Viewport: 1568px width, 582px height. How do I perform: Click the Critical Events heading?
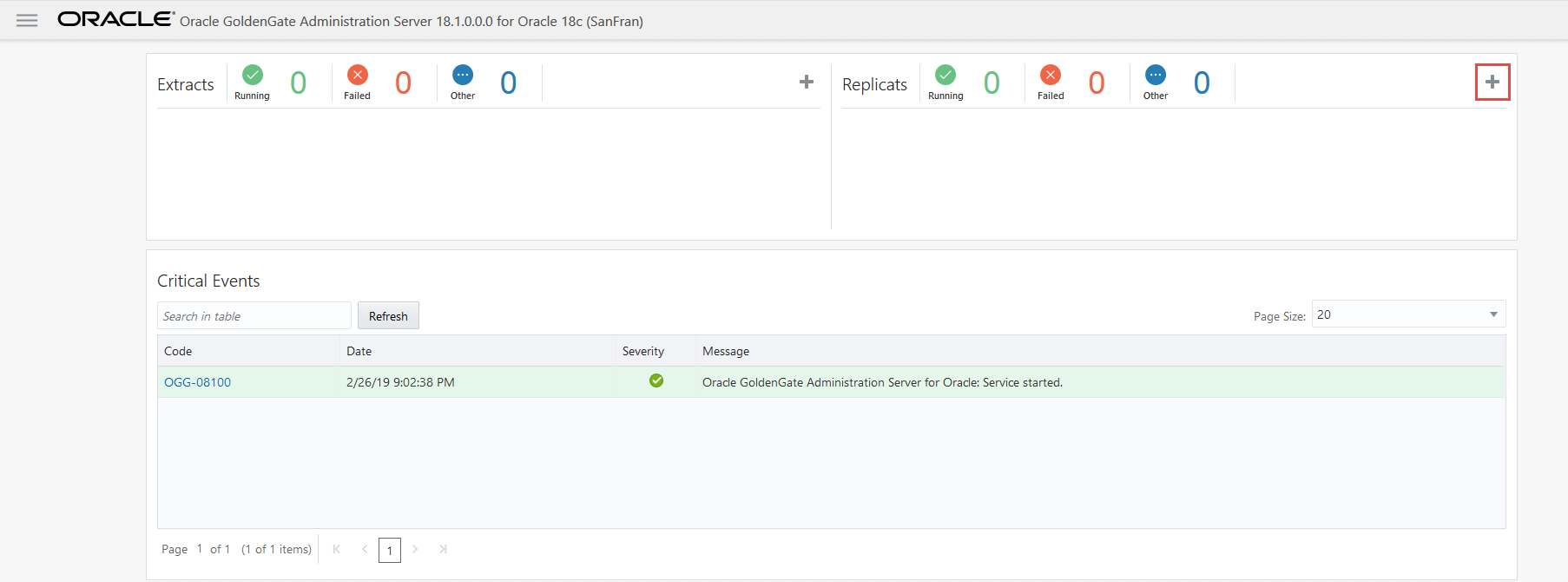208,281
